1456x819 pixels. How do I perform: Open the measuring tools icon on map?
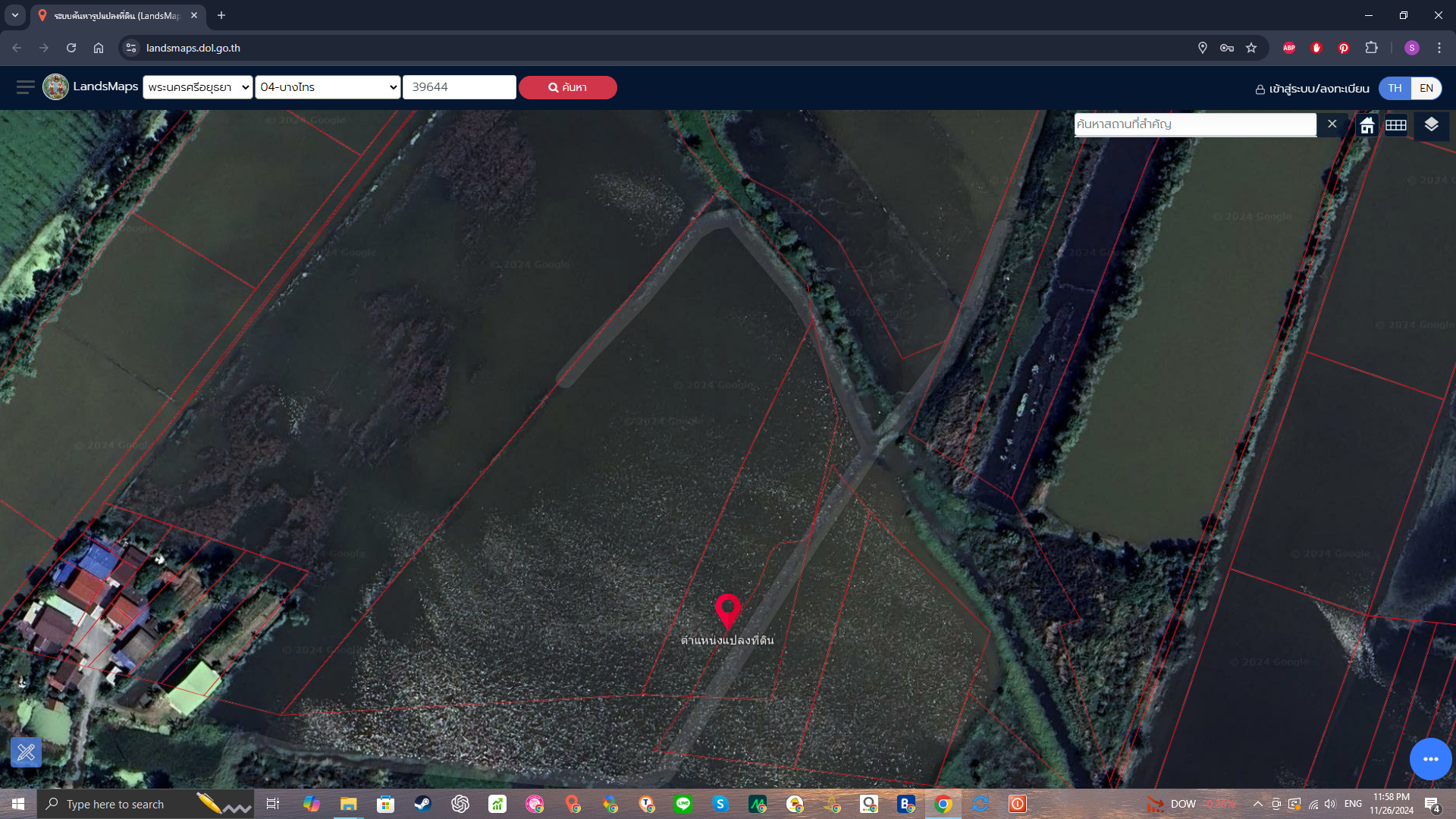click(27, 752)
